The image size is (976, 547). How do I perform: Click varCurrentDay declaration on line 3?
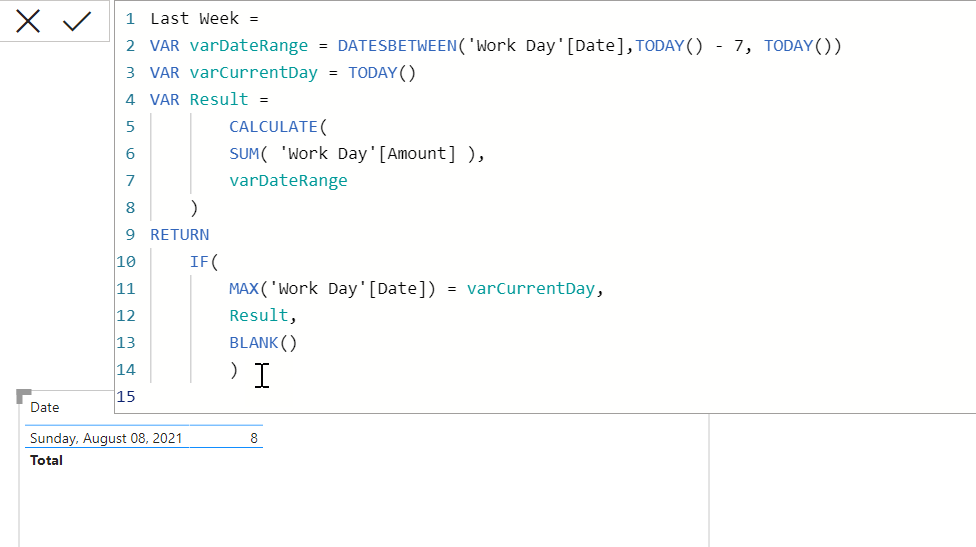253,73
